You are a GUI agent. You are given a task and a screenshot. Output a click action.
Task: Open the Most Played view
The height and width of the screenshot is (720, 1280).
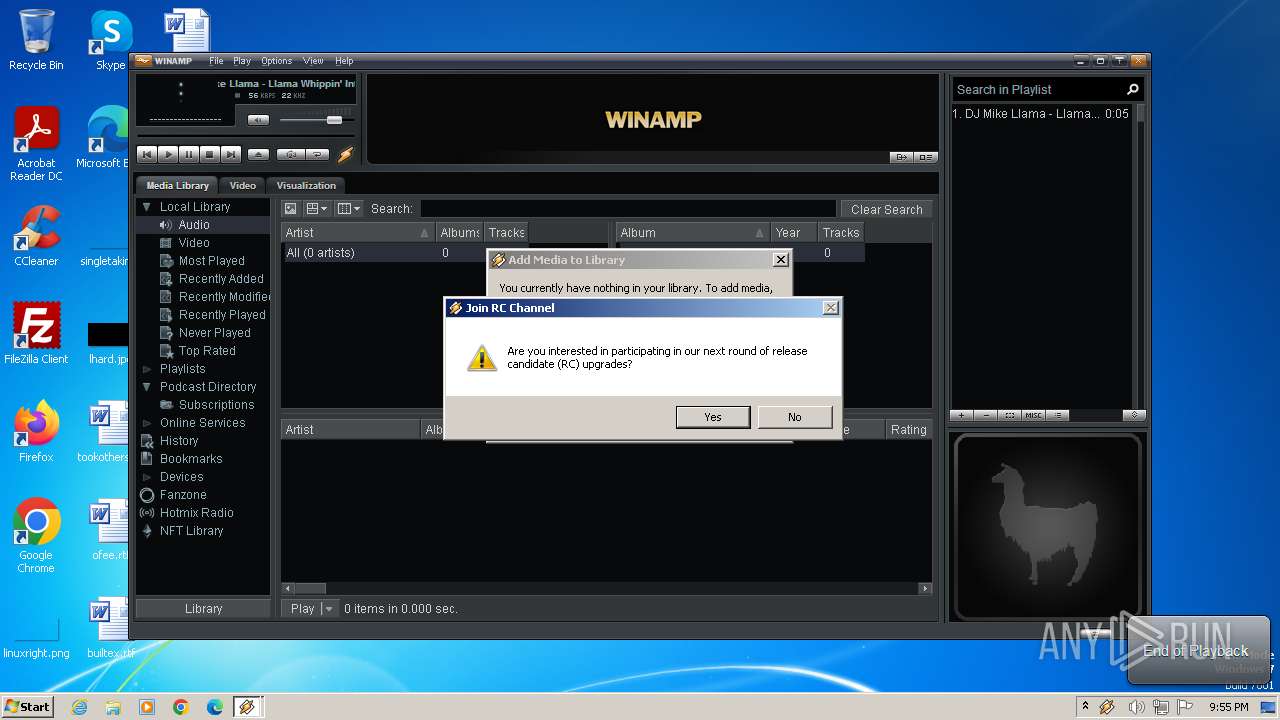coord(211,261)
